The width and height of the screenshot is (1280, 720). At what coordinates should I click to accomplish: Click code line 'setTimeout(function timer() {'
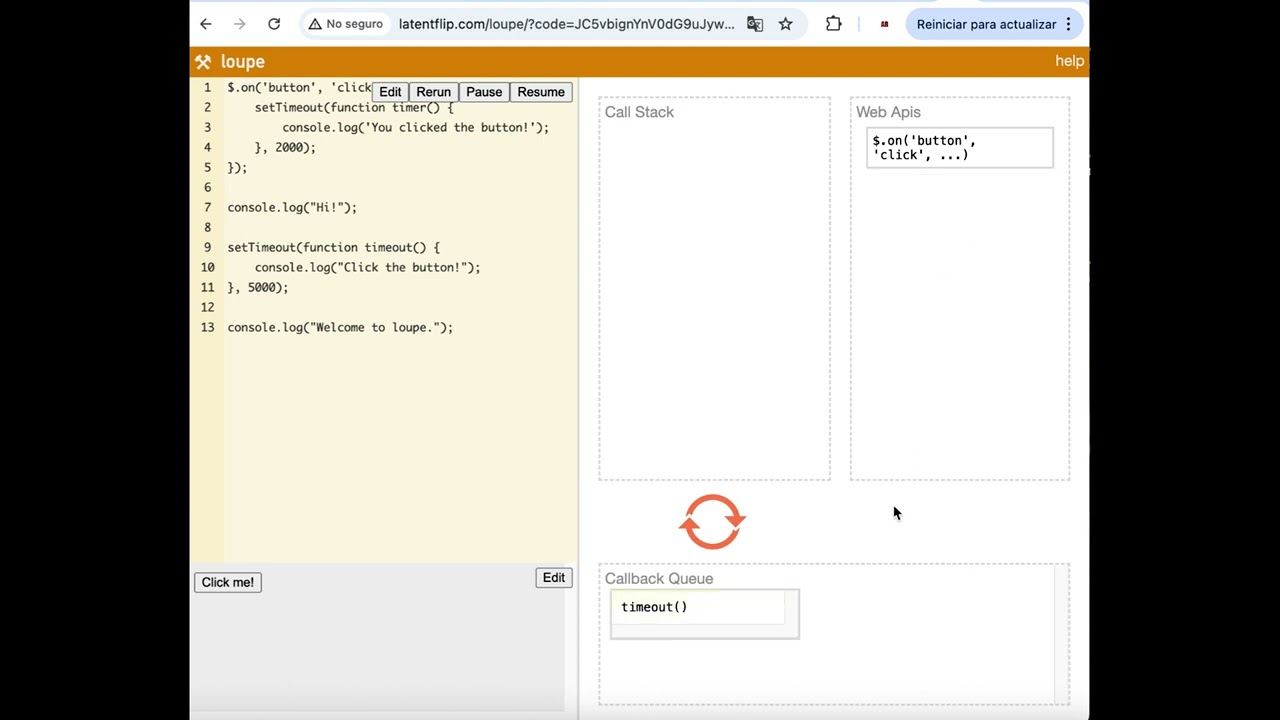click(x=354, y=107)
